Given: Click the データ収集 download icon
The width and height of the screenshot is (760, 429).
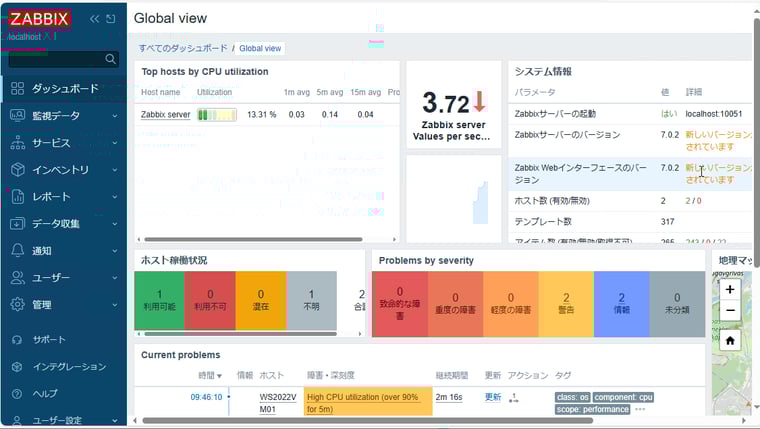Looking at the screenshot, I should click(17, 223).
